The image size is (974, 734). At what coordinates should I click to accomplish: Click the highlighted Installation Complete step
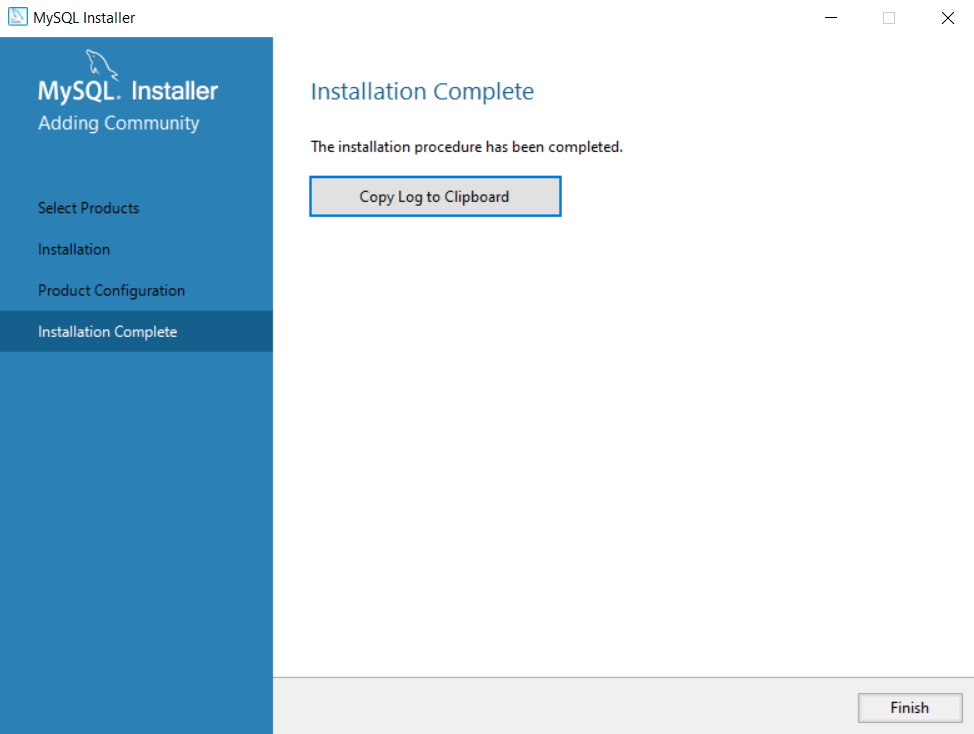tap(107, 331)
